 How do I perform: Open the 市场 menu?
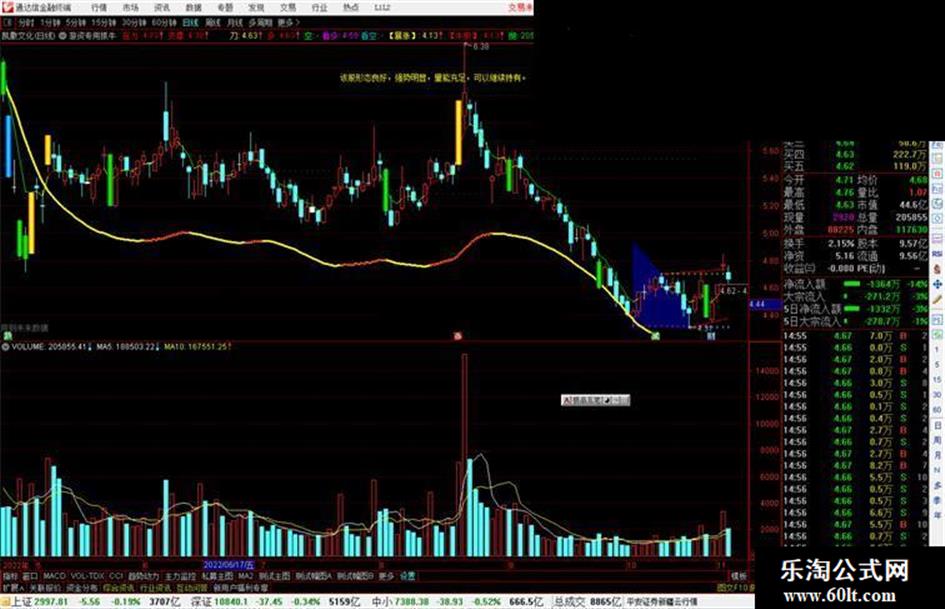tap(130, 7)
